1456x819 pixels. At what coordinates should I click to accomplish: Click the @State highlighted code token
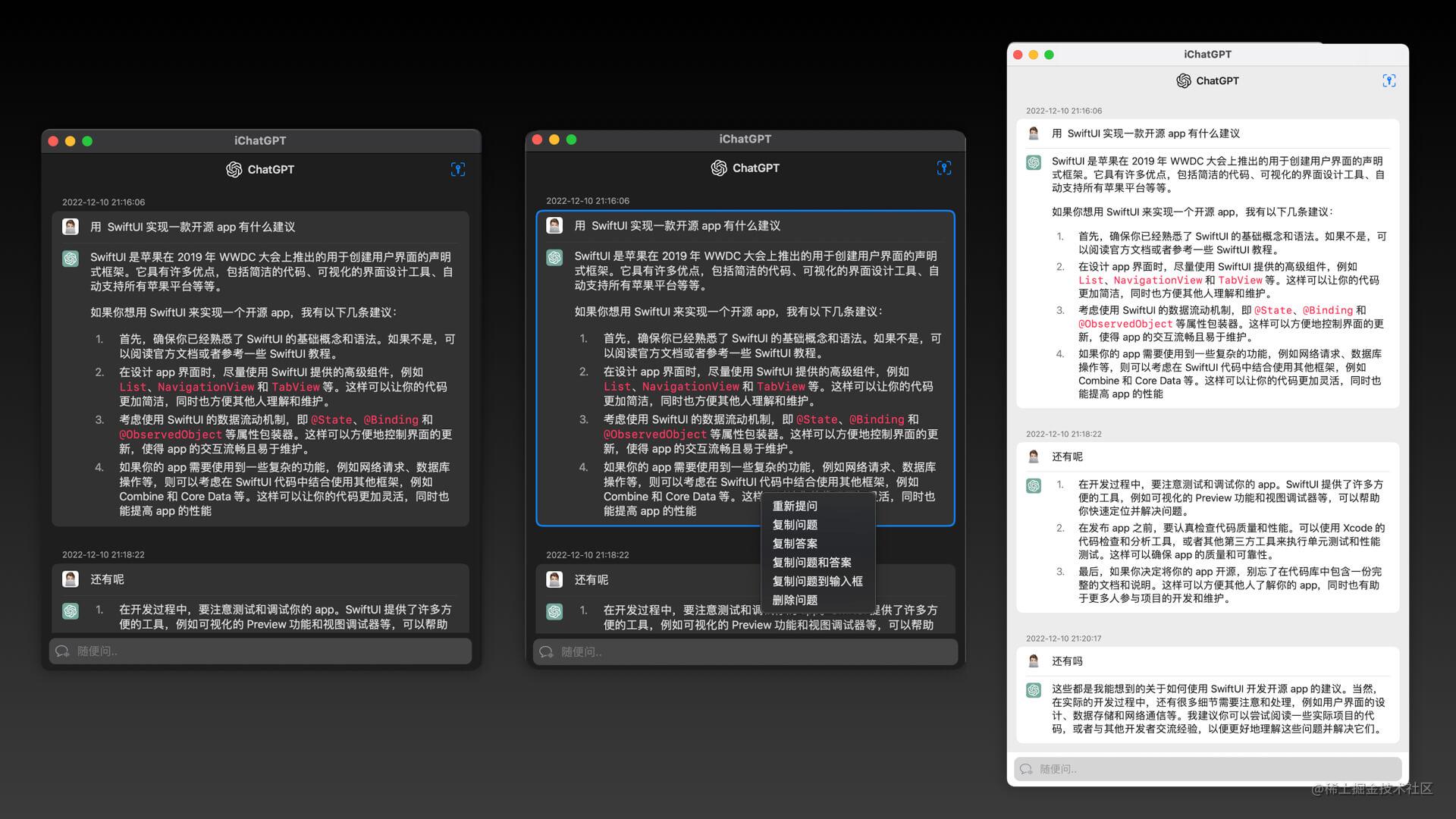(332, 419)
